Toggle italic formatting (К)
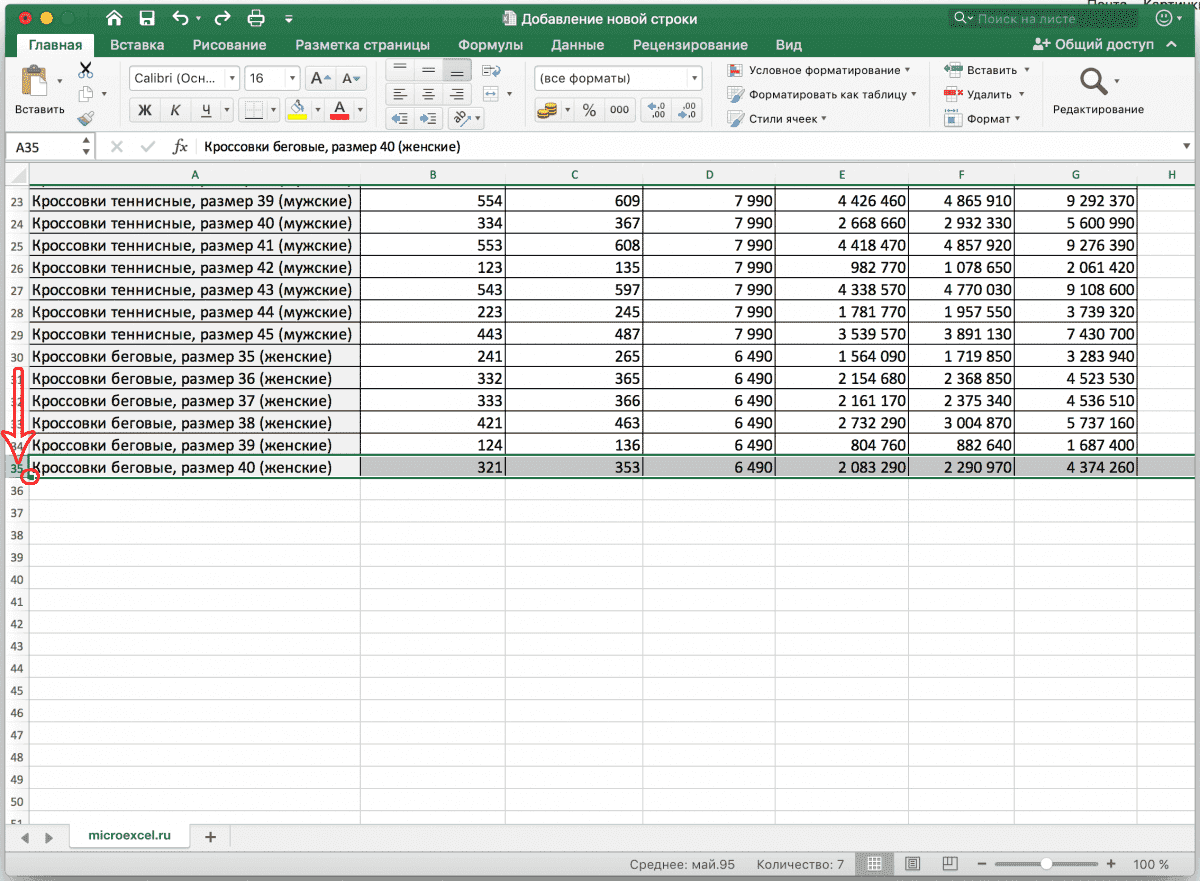The image size is (1200, 881). [x=175, y=110]
